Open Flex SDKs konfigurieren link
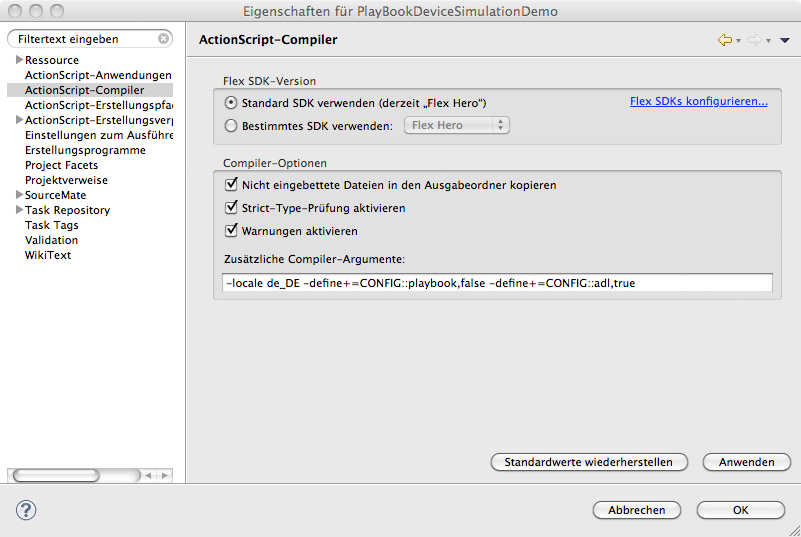This screenshot has width=801, height=537. (x=698, y=101)
